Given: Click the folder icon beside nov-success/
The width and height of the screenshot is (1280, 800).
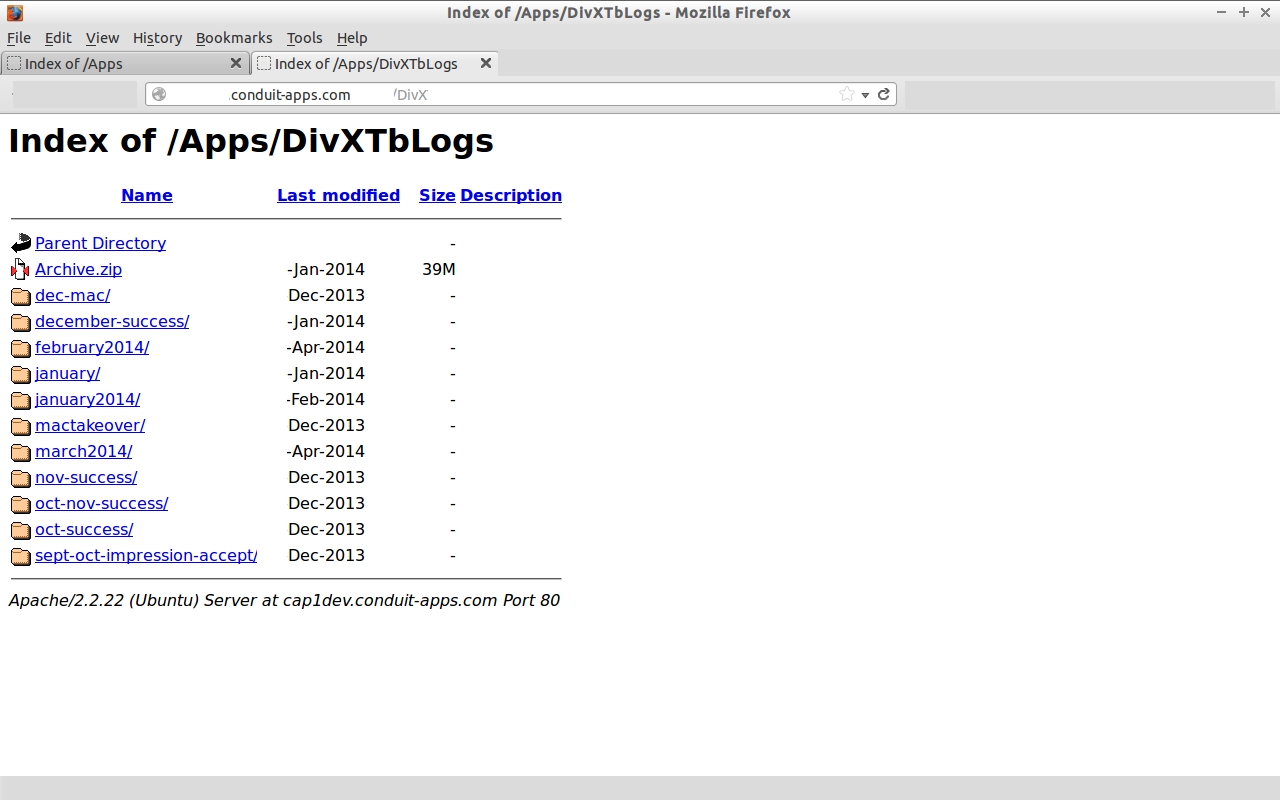Looking at the screenshot, I should 21,478.
